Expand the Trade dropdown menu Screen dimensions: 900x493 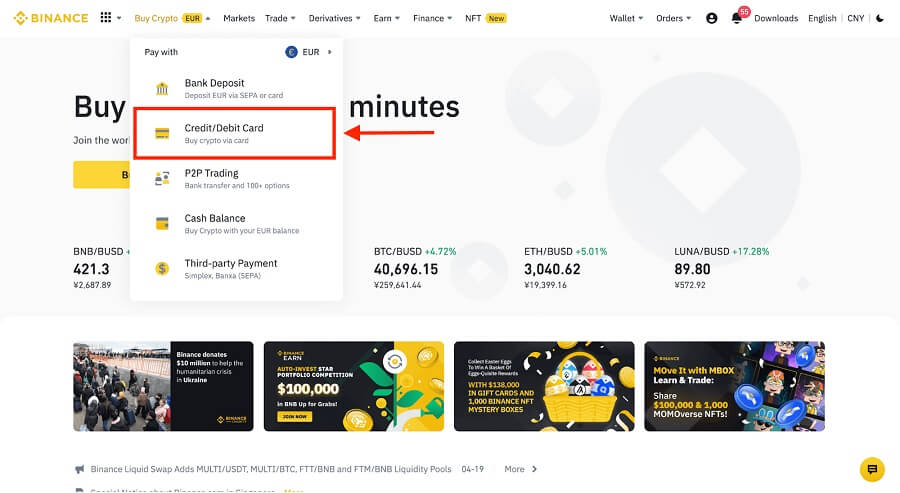point(280,18)
